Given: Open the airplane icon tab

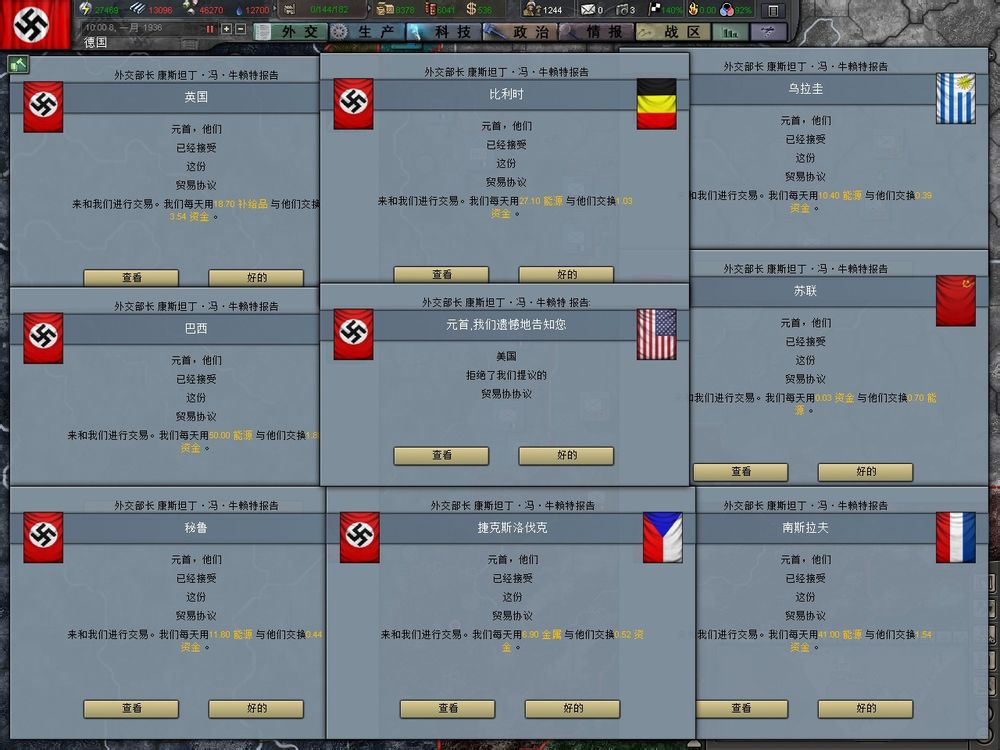Looking at the screenshot, I should [768, 31].
